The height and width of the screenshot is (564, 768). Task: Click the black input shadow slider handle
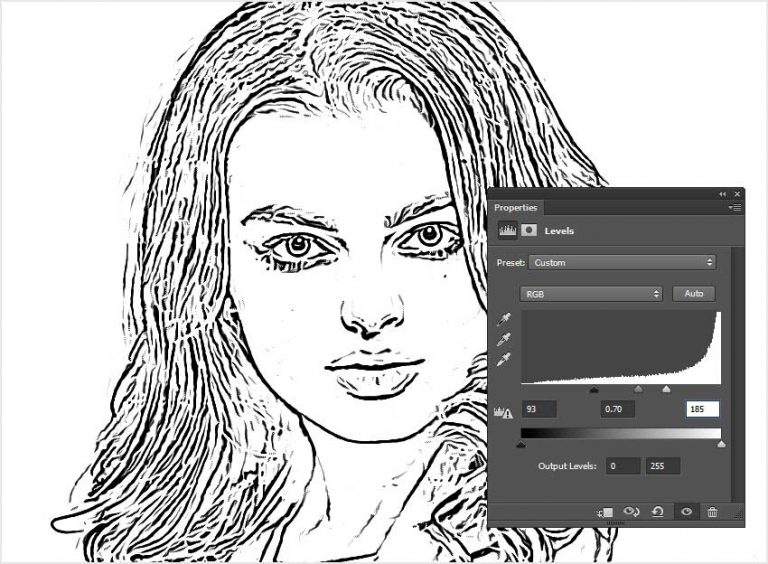(594, 390)
